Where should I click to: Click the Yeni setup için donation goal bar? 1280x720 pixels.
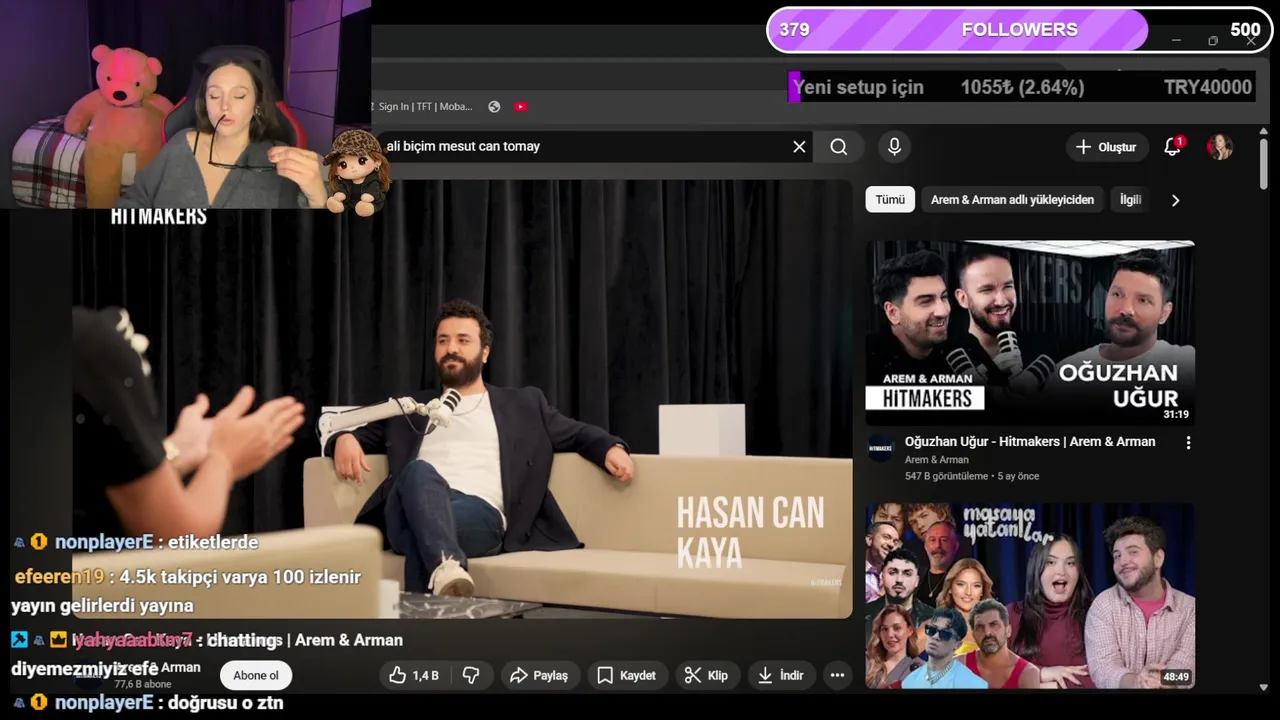(1021, 87)
